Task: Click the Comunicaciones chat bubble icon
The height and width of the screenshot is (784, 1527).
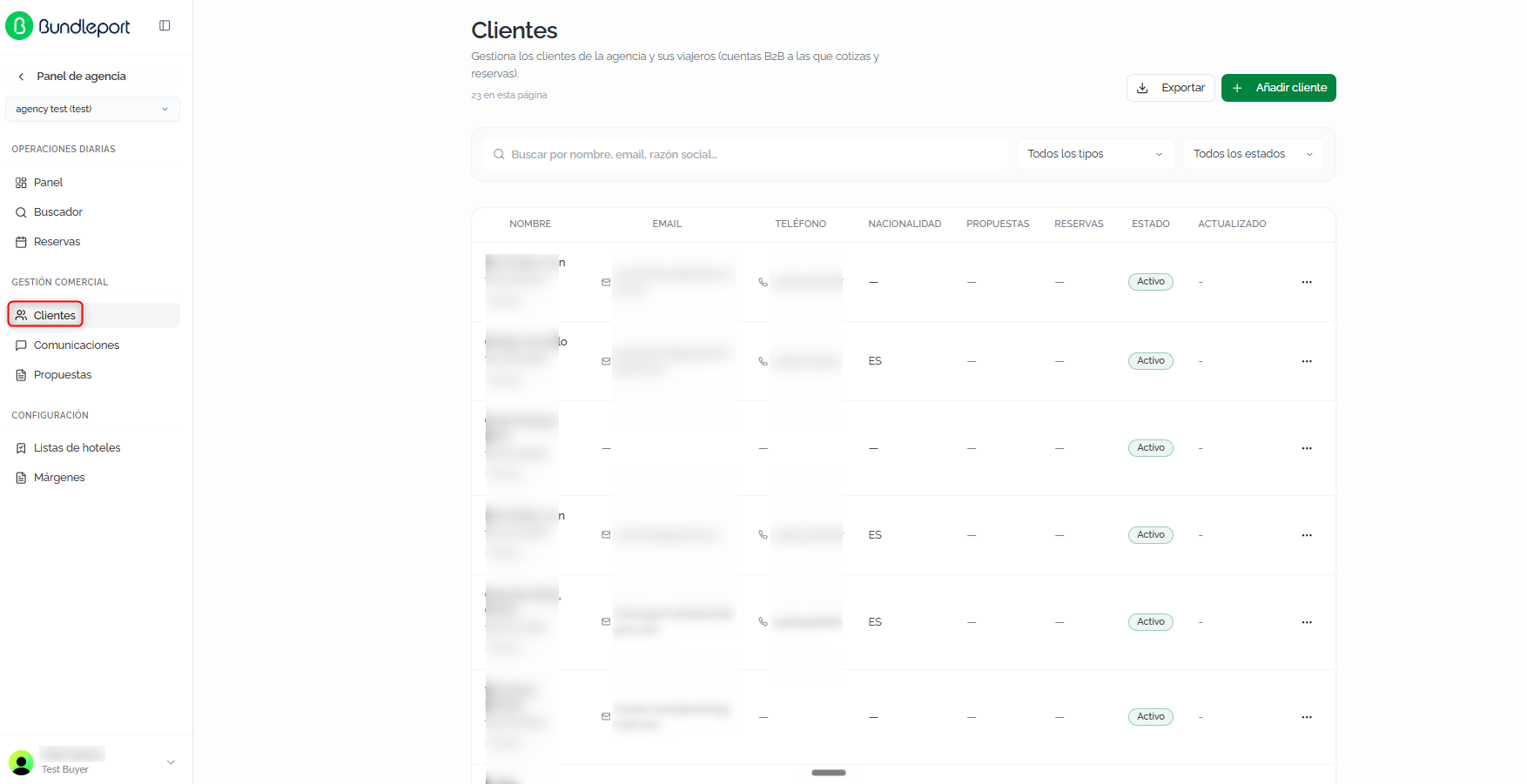Action: pos(21,345)
